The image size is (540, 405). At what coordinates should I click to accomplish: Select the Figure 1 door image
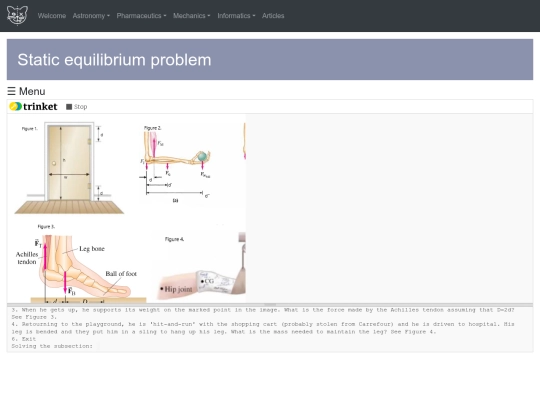click(x=69, y=168)
